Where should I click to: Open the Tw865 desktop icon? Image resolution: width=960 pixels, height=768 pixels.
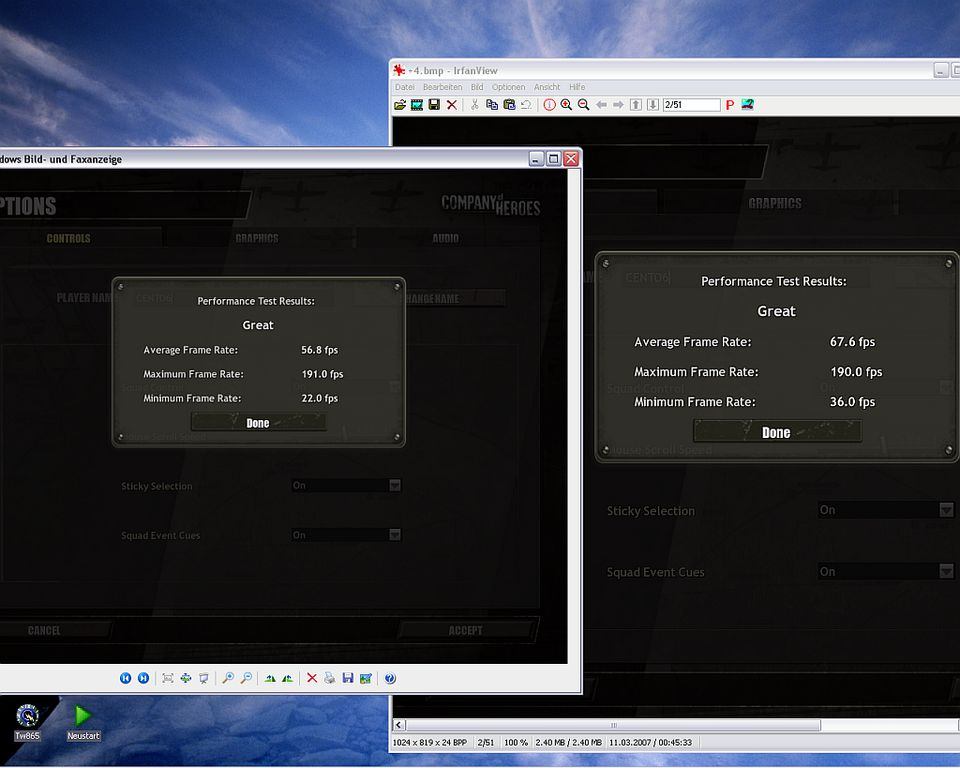tap(28, 722)
